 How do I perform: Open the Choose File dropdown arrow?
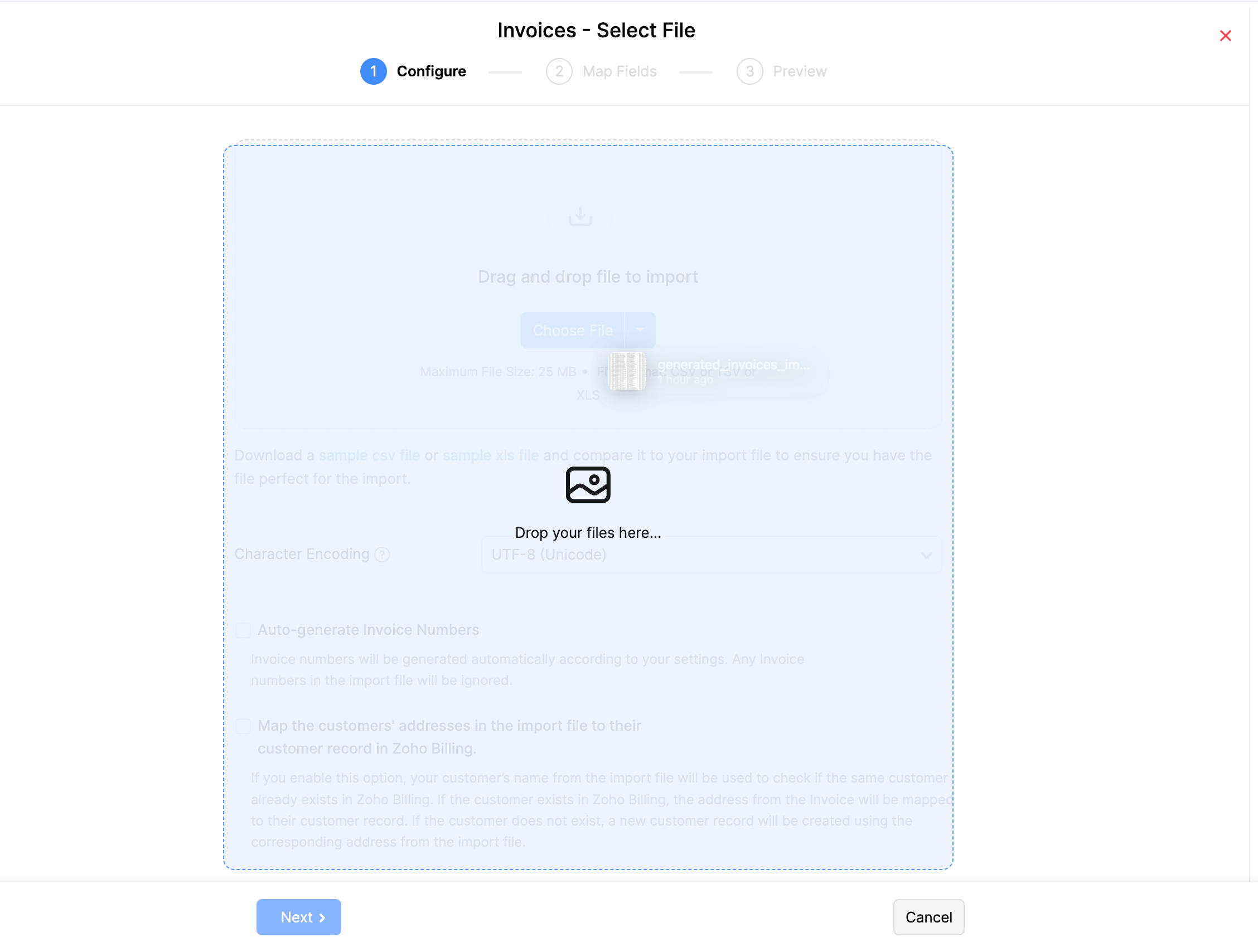coord(640,329)
